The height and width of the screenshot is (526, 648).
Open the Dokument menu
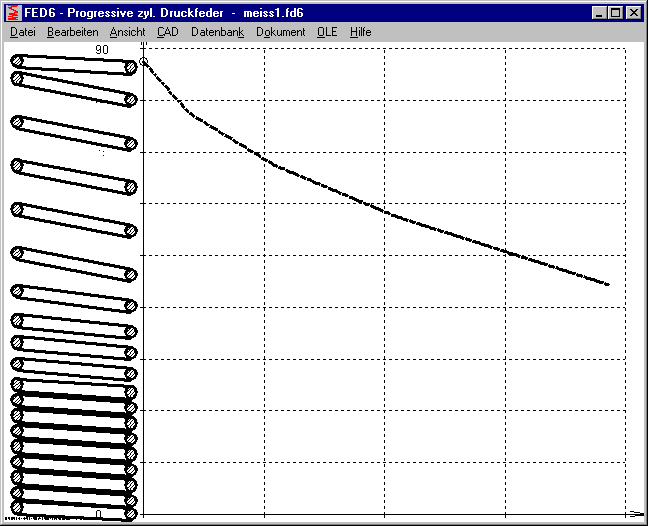tap(280, 32)
